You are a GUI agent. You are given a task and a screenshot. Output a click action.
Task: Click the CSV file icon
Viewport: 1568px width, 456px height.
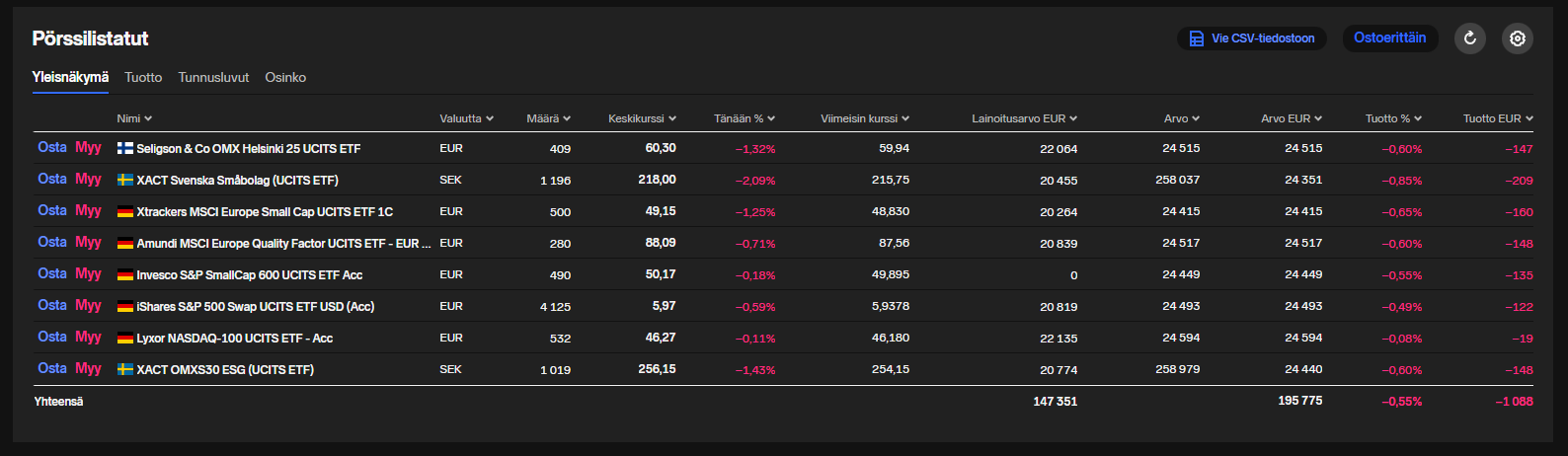pos(1196,38)
